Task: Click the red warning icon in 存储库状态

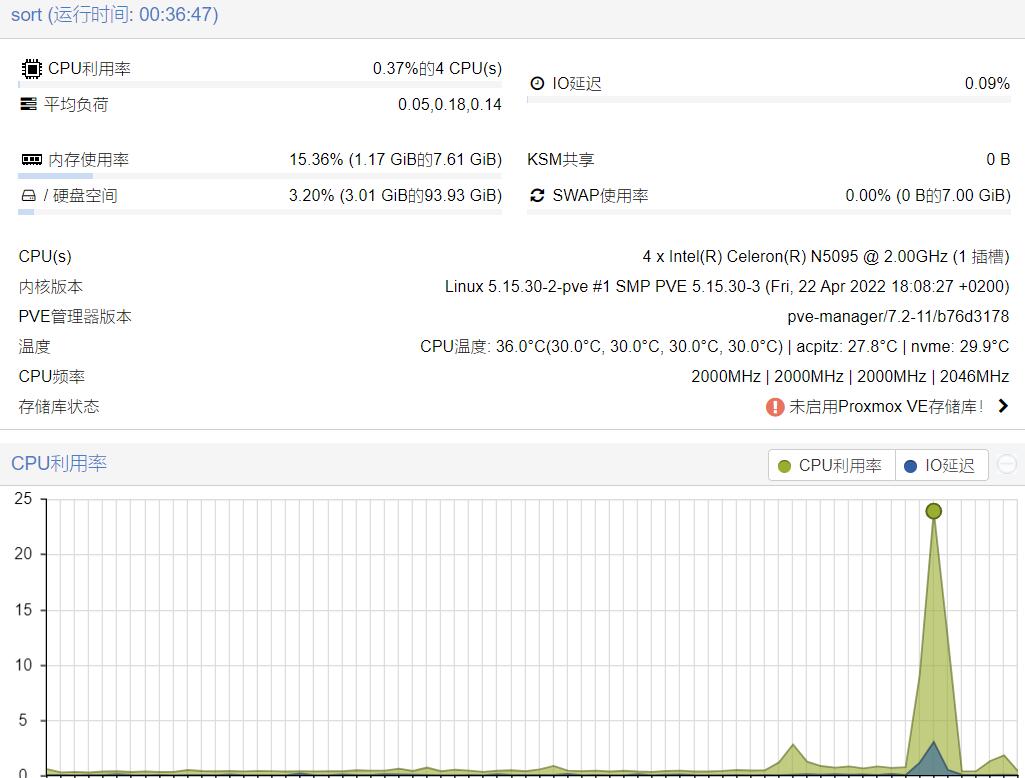Action: point(775,407)
